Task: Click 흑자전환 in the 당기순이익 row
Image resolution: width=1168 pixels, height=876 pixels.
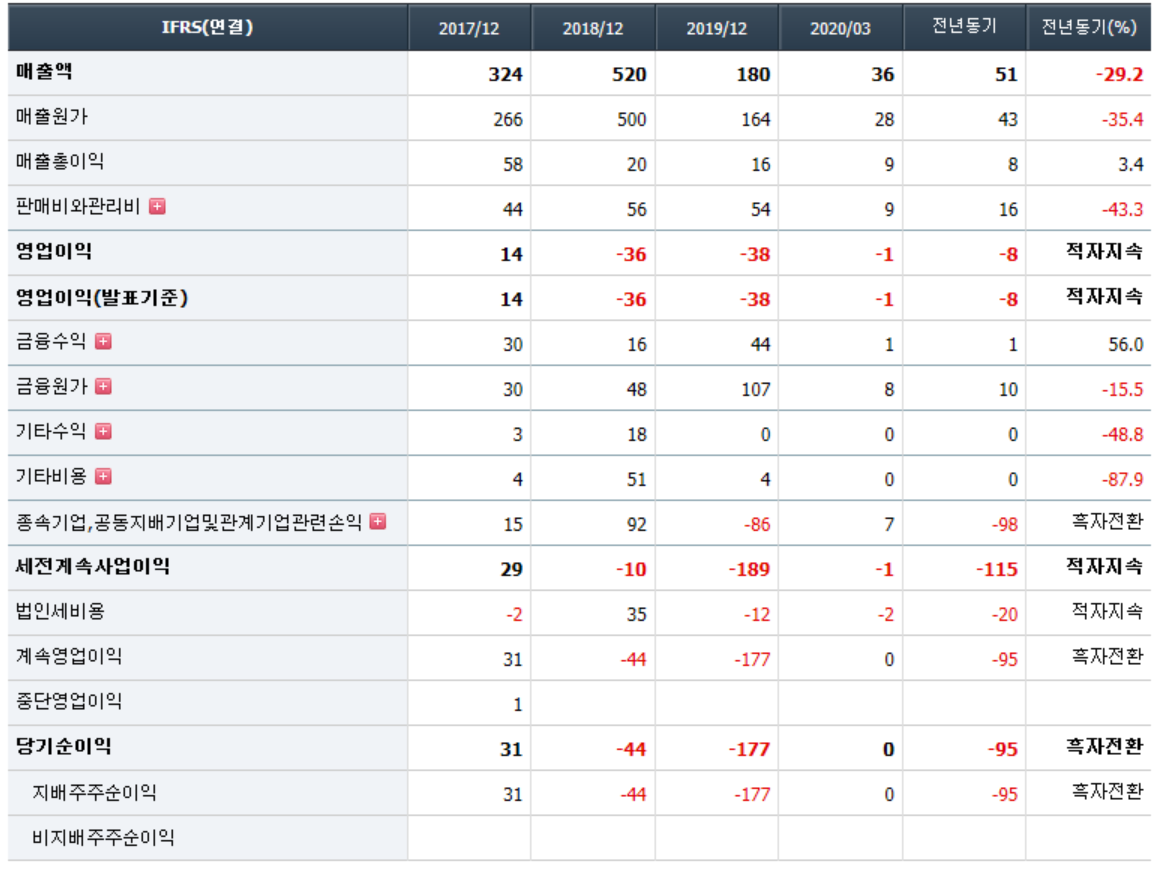Action: pyautogui.click(x=1105, y=746)
